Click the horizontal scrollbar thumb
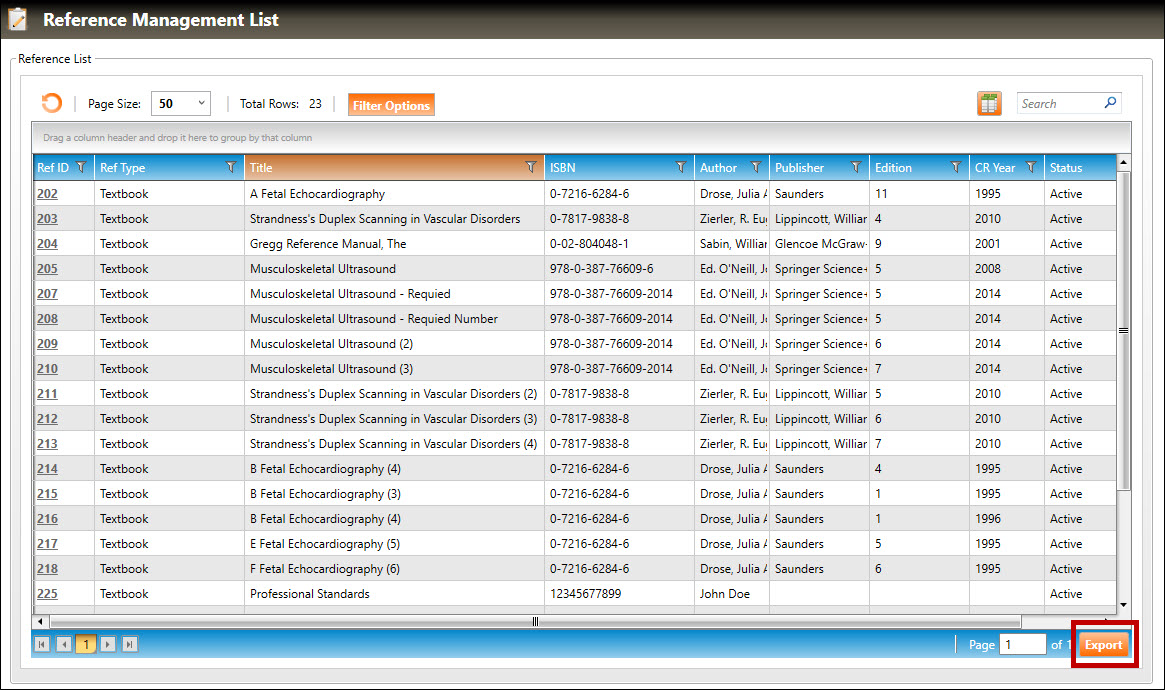 [535, 621]
